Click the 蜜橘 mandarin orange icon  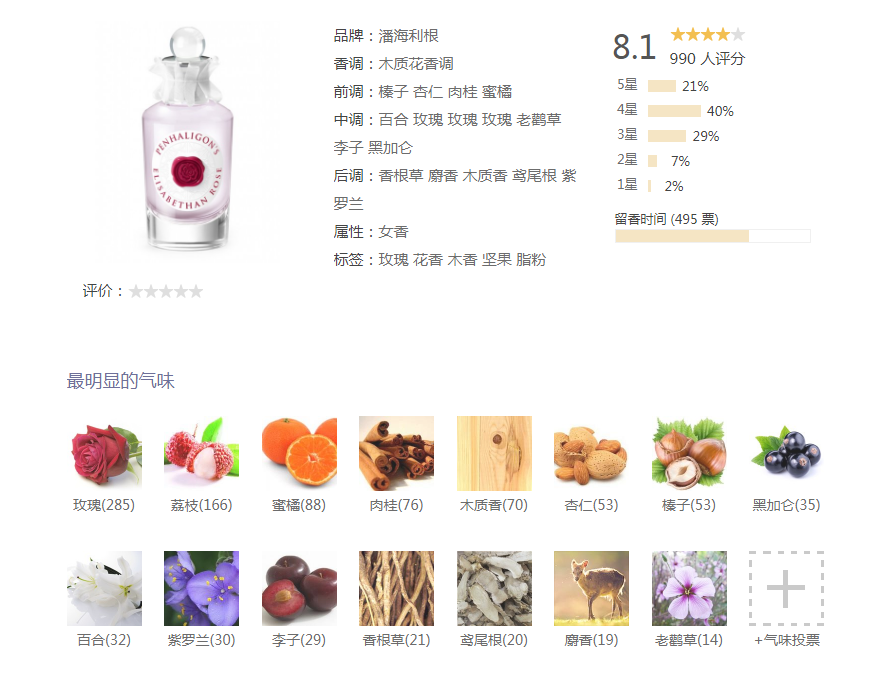pyautogui.click(x=299, y=453)
